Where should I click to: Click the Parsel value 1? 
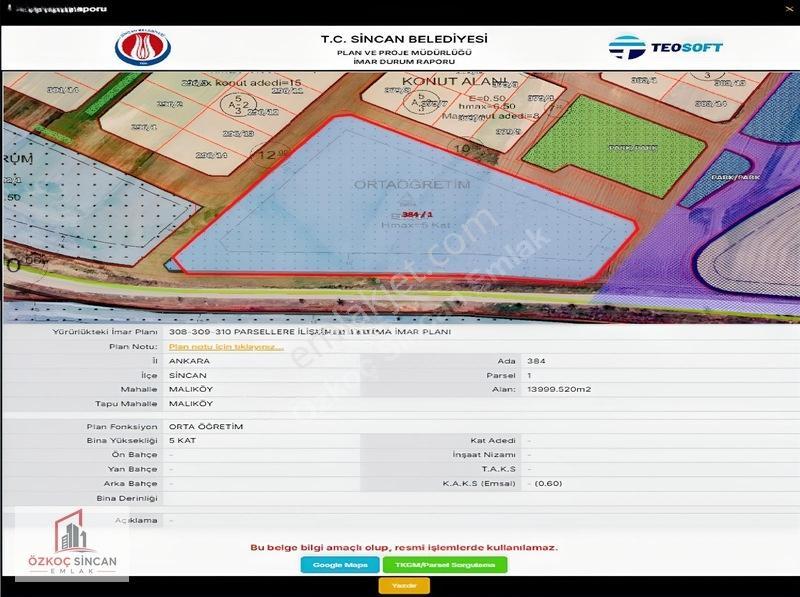click(x=530, y=375)
